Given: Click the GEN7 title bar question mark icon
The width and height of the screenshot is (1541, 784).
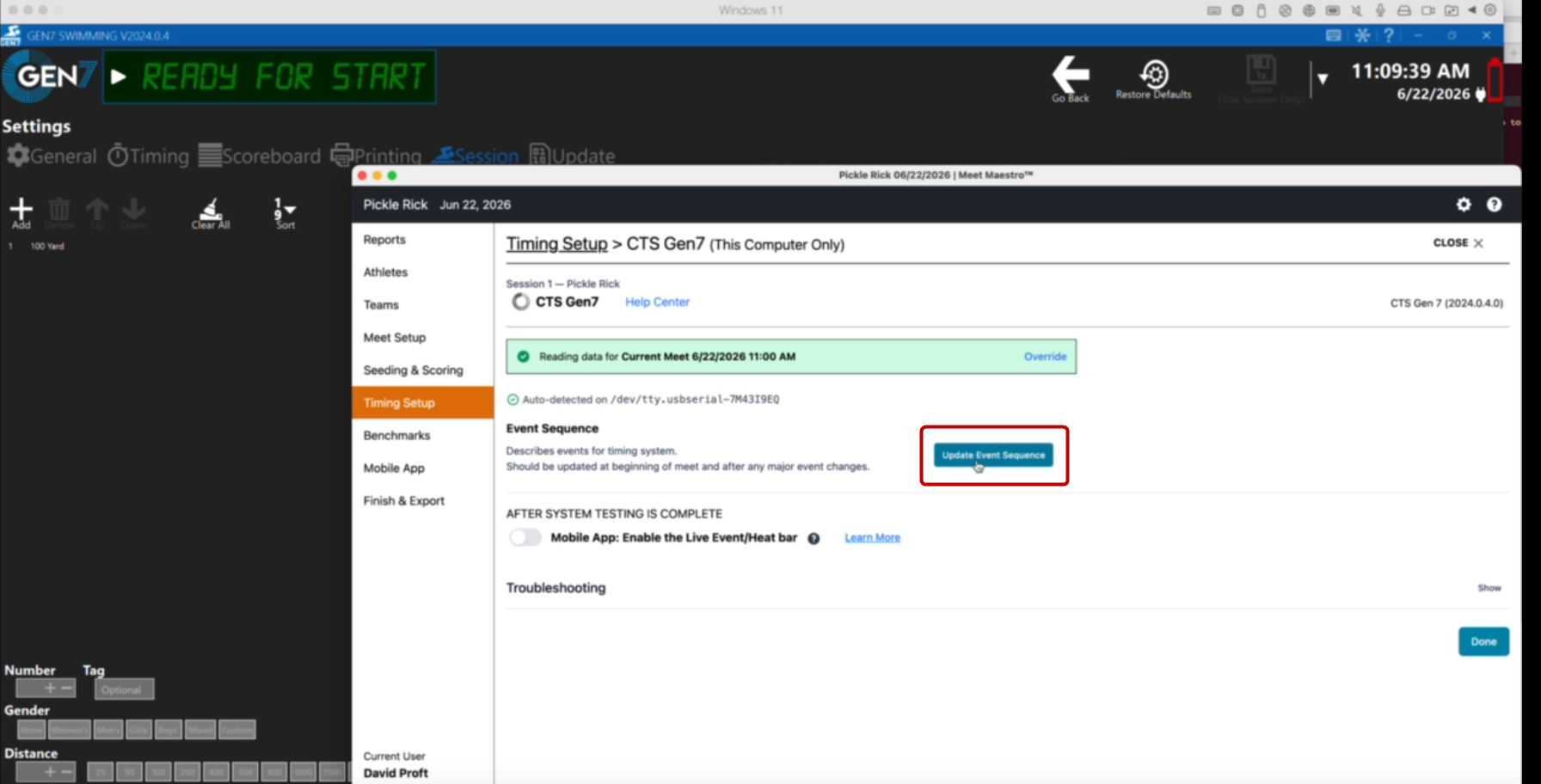Looking at the screenshot, I should (1389, 35).
